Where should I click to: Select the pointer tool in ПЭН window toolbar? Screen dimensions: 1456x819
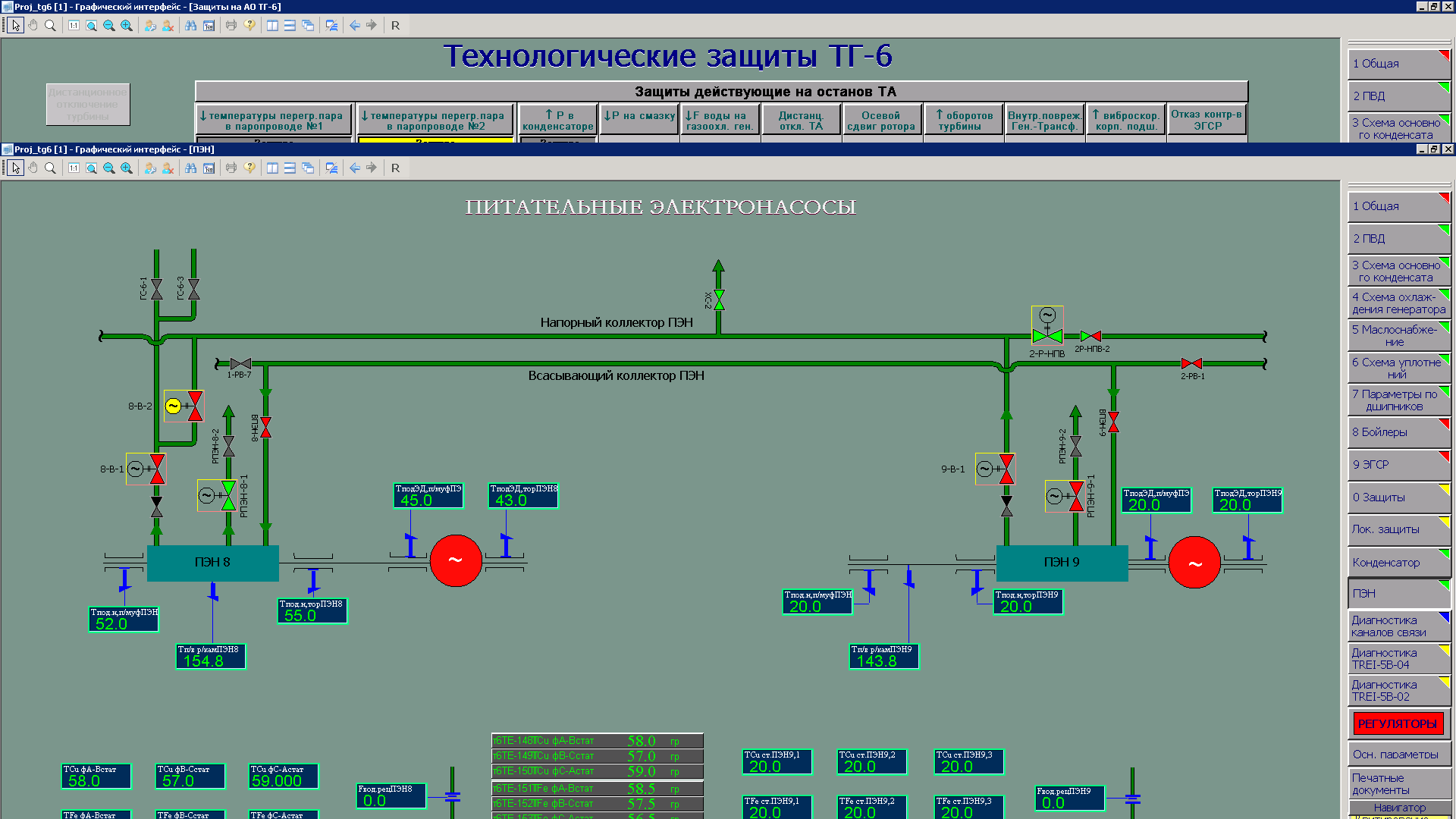(16, 168)
